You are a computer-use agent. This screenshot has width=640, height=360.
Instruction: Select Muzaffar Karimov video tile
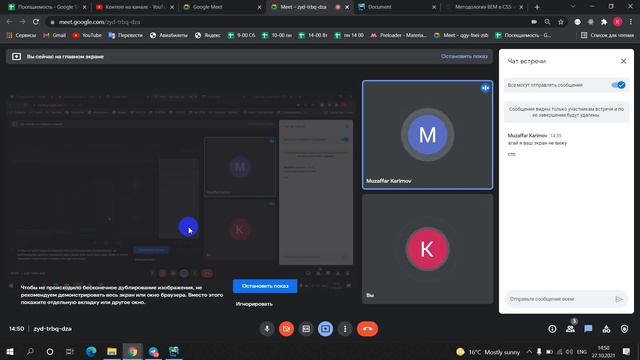click(427, 135)
